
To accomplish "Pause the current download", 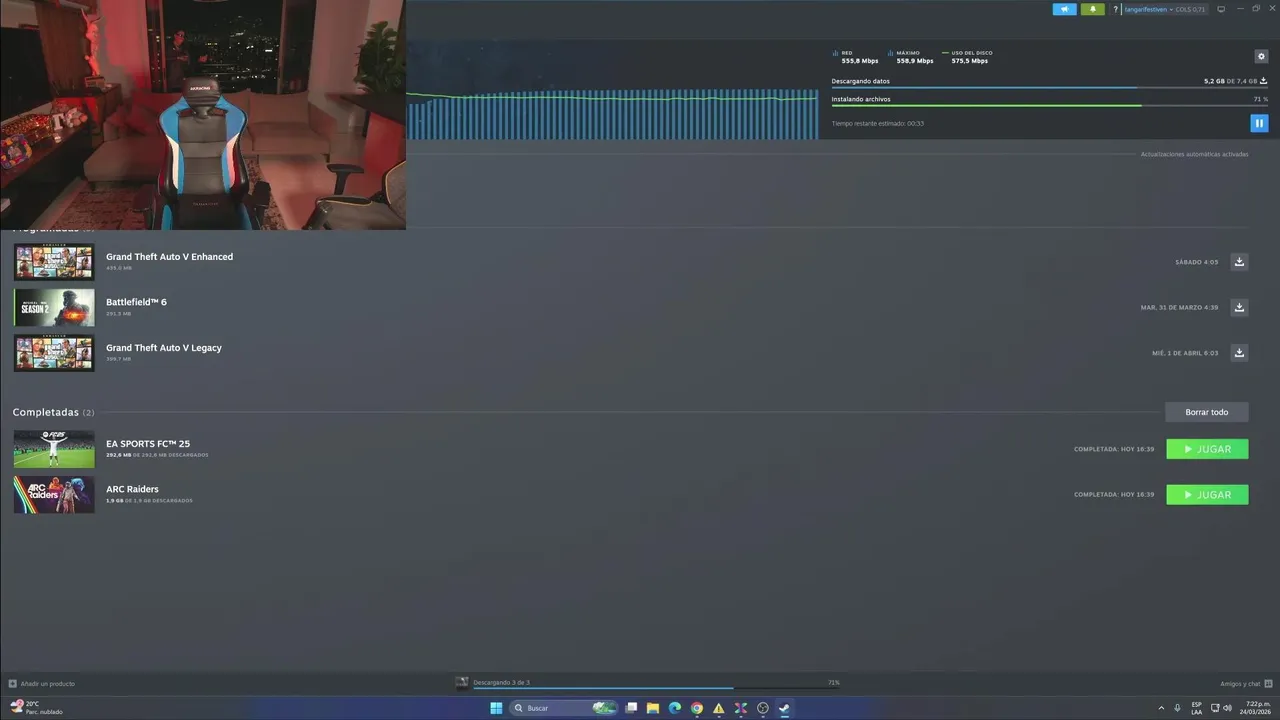I will click(x=1259, y=123).
